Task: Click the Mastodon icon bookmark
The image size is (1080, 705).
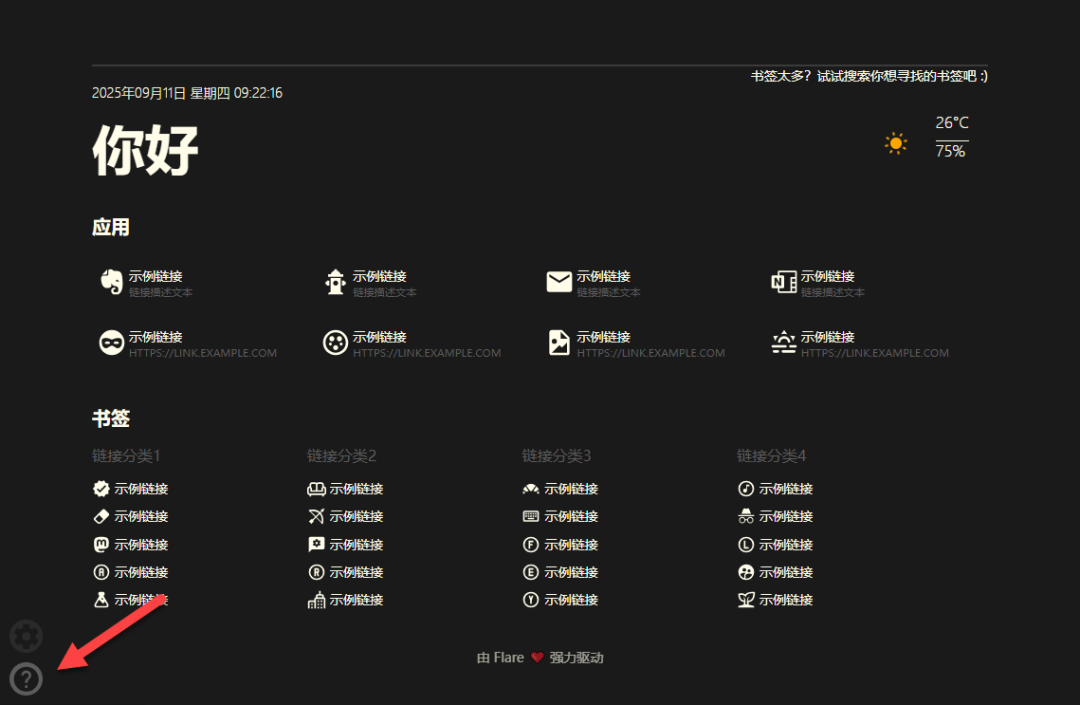Action: coord(131,545)
